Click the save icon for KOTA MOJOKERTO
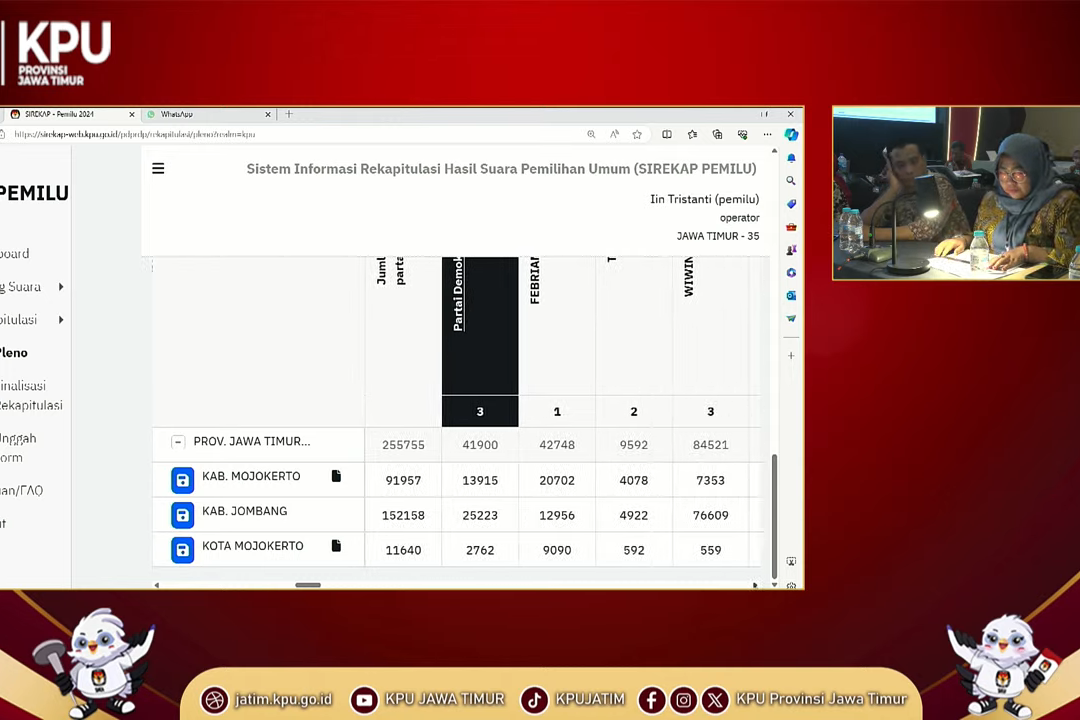Image resolution: width=1080 pixels, height=720 pixels. pyautogui.click(x=183, y=550)
